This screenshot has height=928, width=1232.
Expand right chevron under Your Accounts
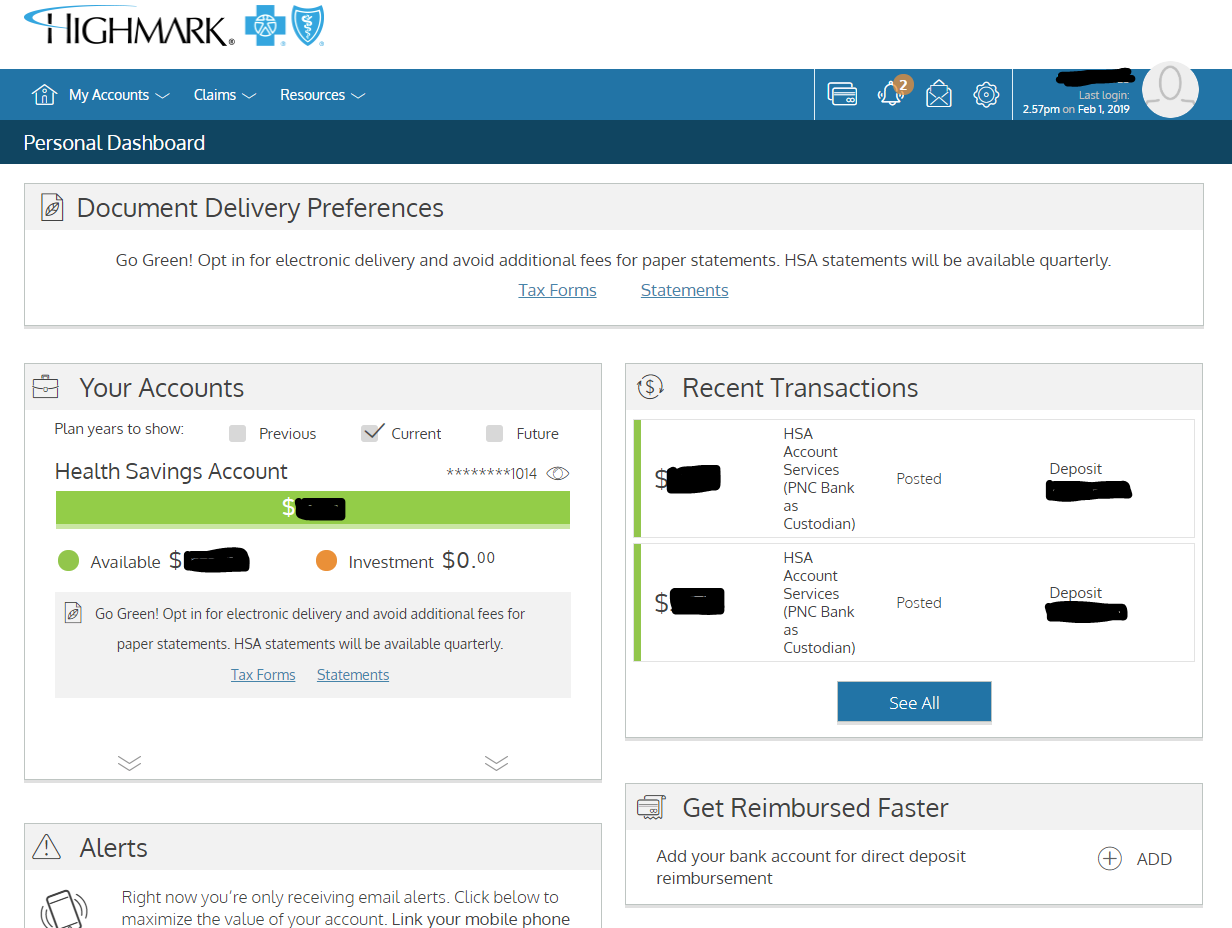[x=496, y=763]
